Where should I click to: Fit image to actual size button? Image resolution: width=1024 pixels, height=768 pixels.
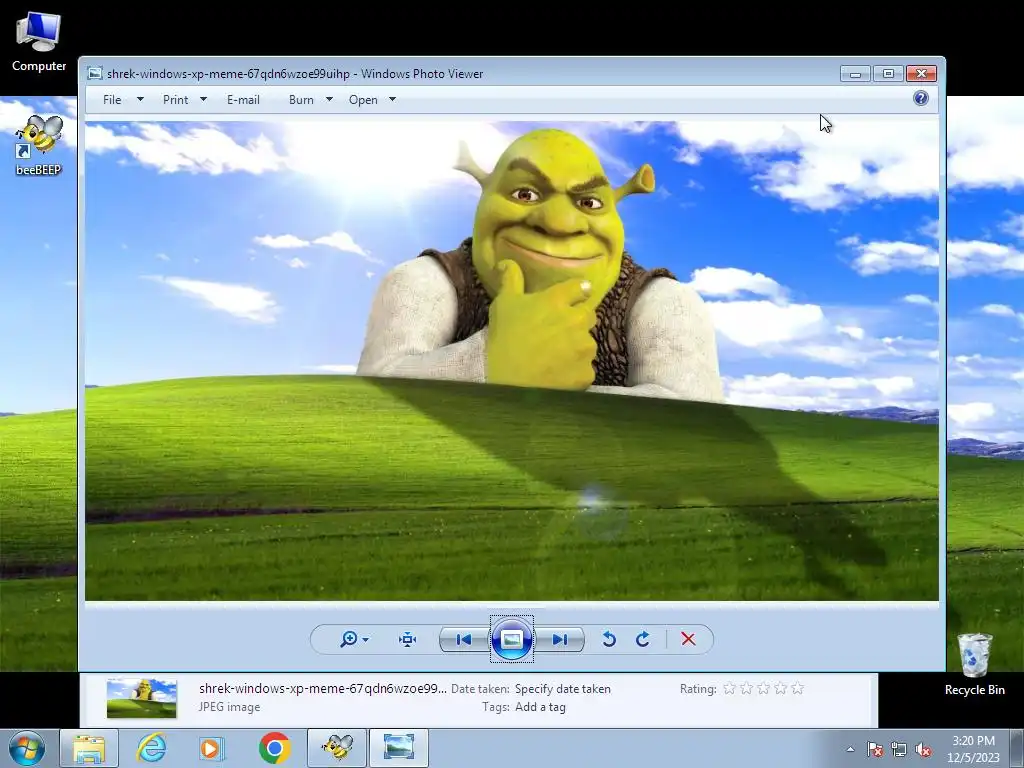pyautogui.click(x=408, y=639)
